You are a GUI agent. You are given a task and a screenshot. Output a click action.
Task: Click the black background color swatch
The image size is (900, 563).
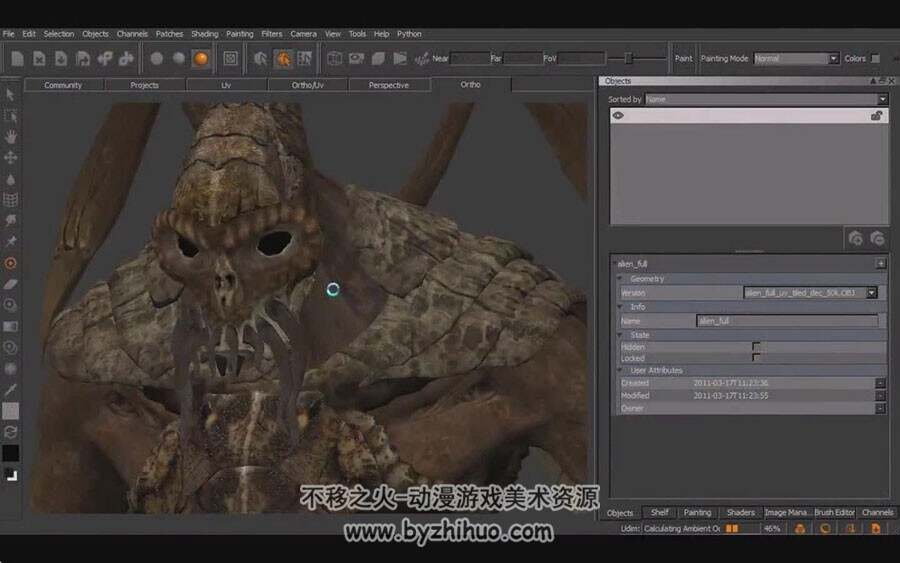click(x=10, y=453)
